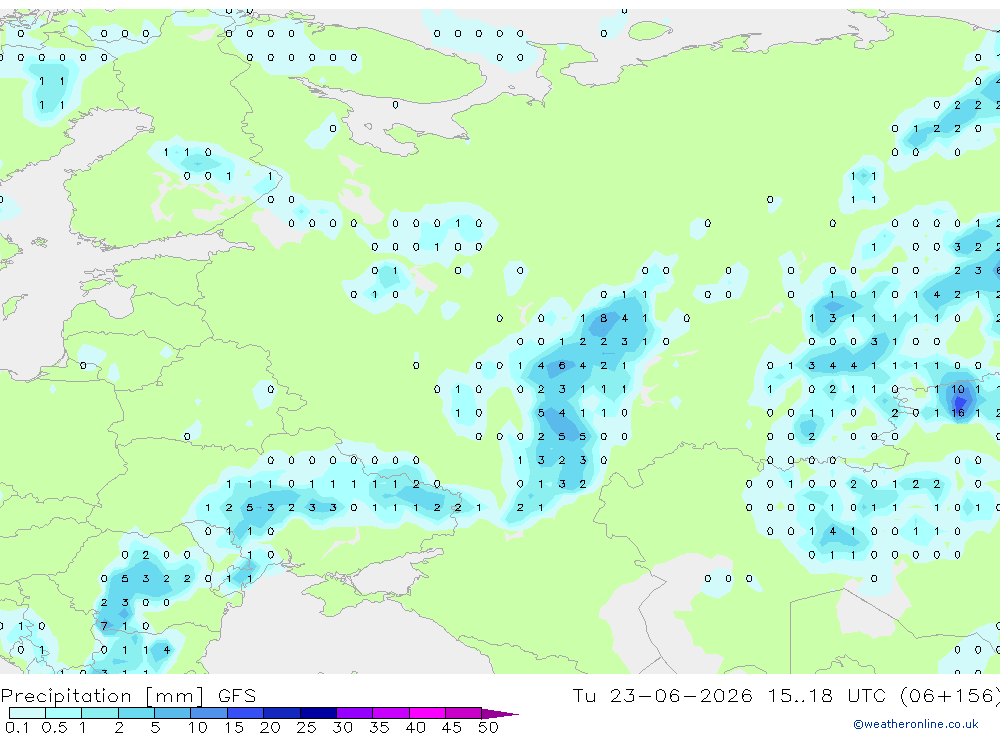
Task: Select the 20–25 mm legend swatch
Action: [x=282, y=713]
